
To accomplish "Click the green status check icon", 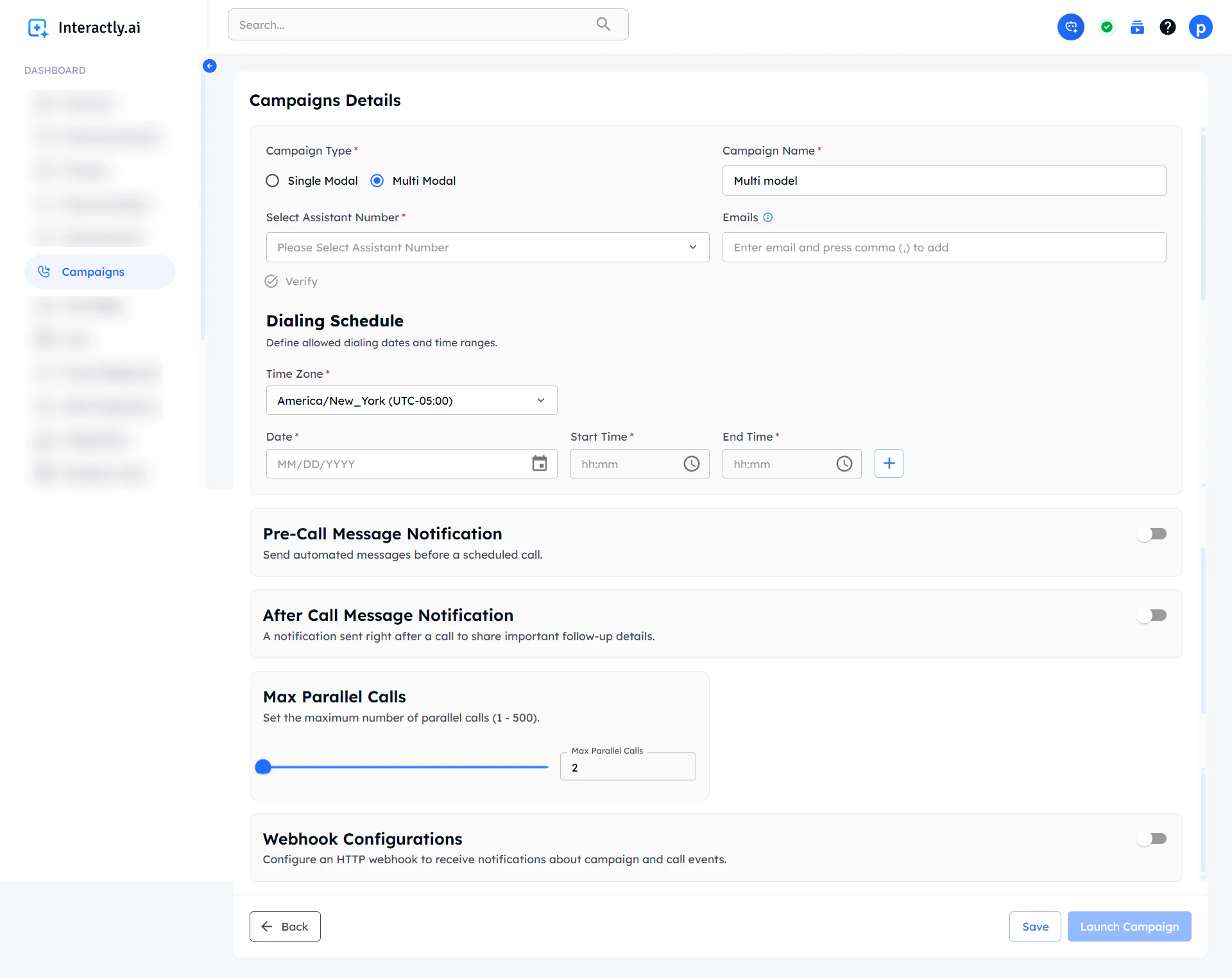I will coord(1106,27).
